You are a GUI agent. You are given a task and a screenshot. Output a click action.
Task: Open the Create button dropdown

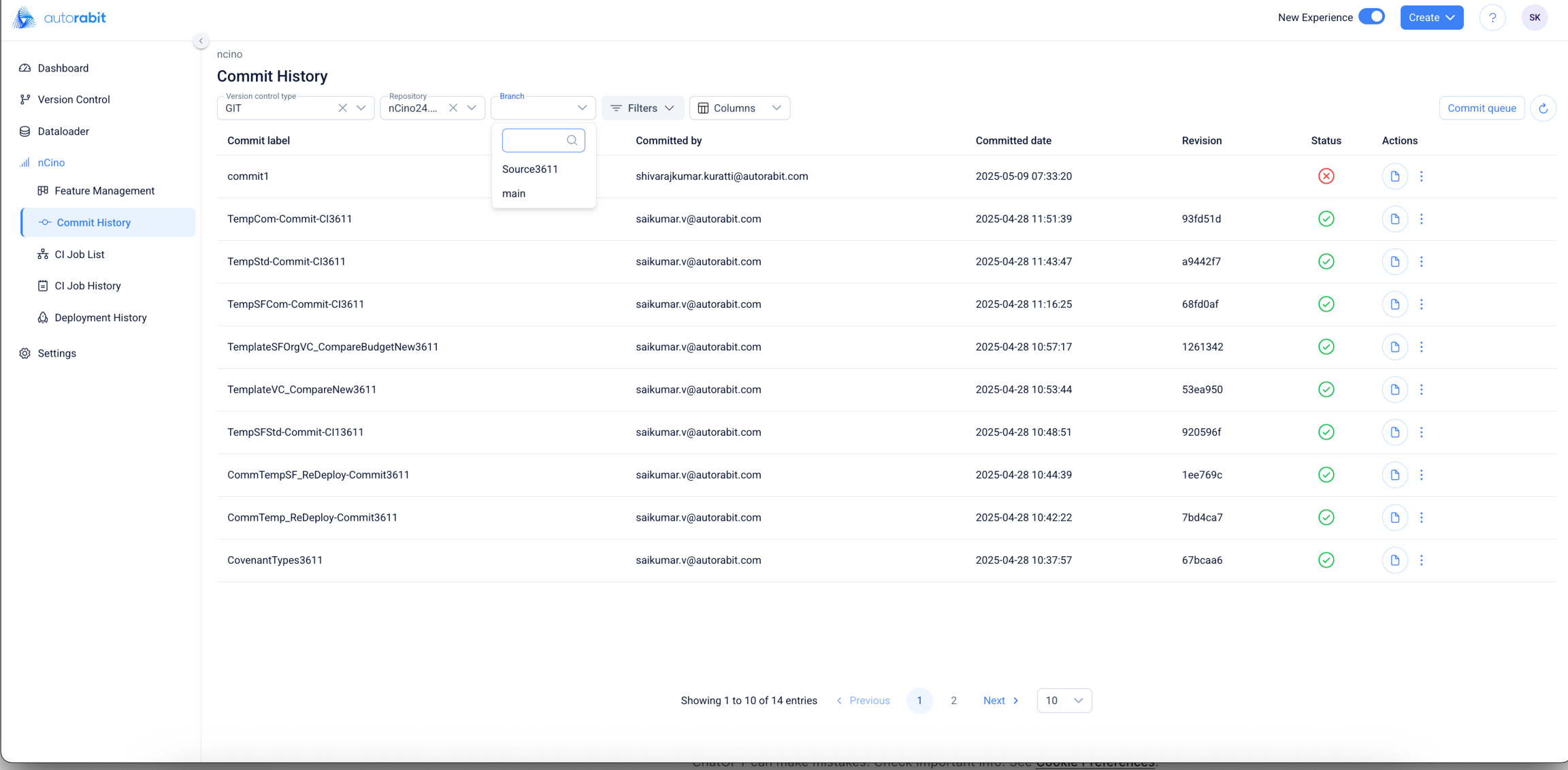(1431, 18)
